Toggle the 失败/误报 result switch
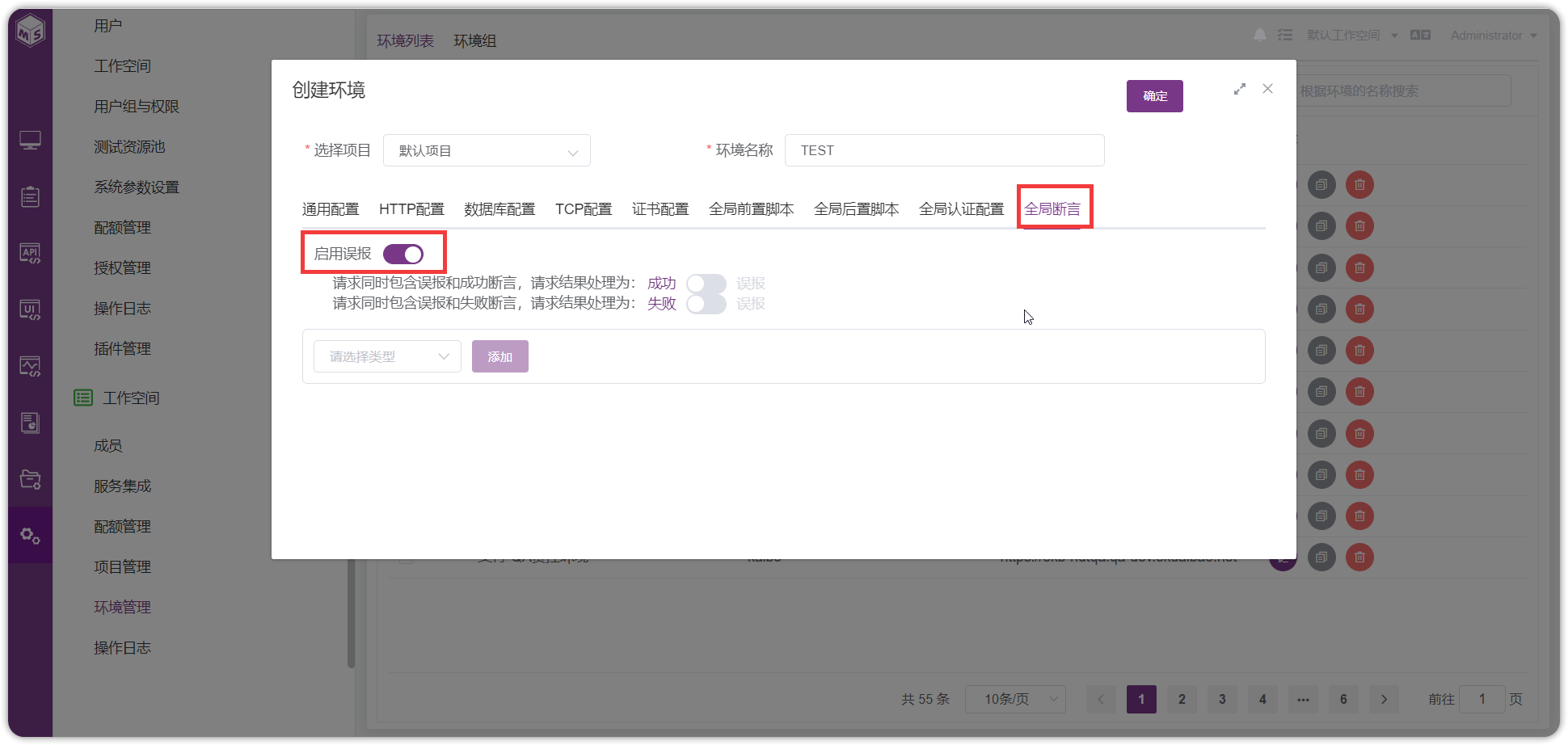The image size is (1568, 745). click(x=706, y=304)
